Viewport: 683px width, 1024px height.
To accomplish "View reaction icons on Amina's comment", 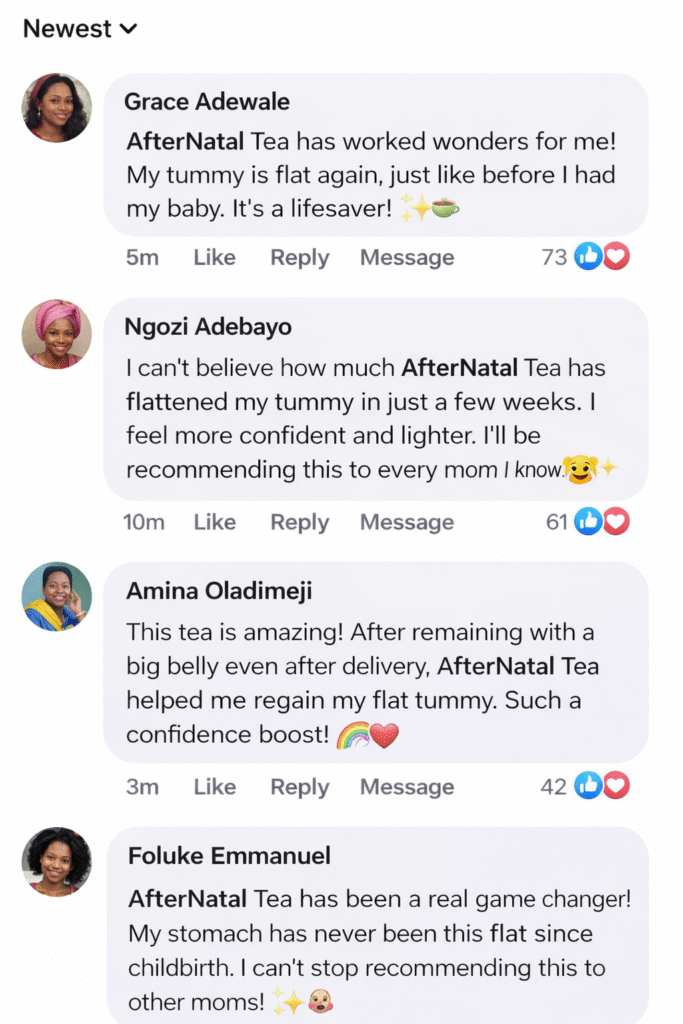I will point(602,786).
